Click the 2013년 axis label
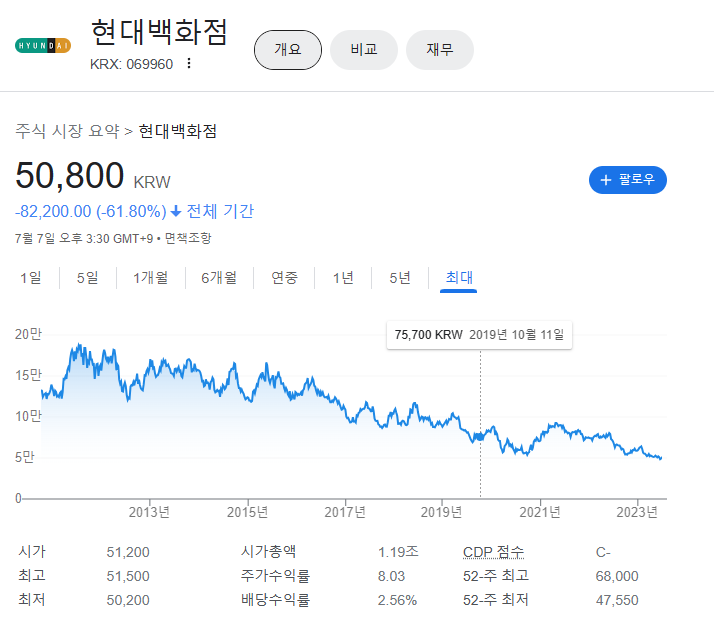 pos(149,512)
